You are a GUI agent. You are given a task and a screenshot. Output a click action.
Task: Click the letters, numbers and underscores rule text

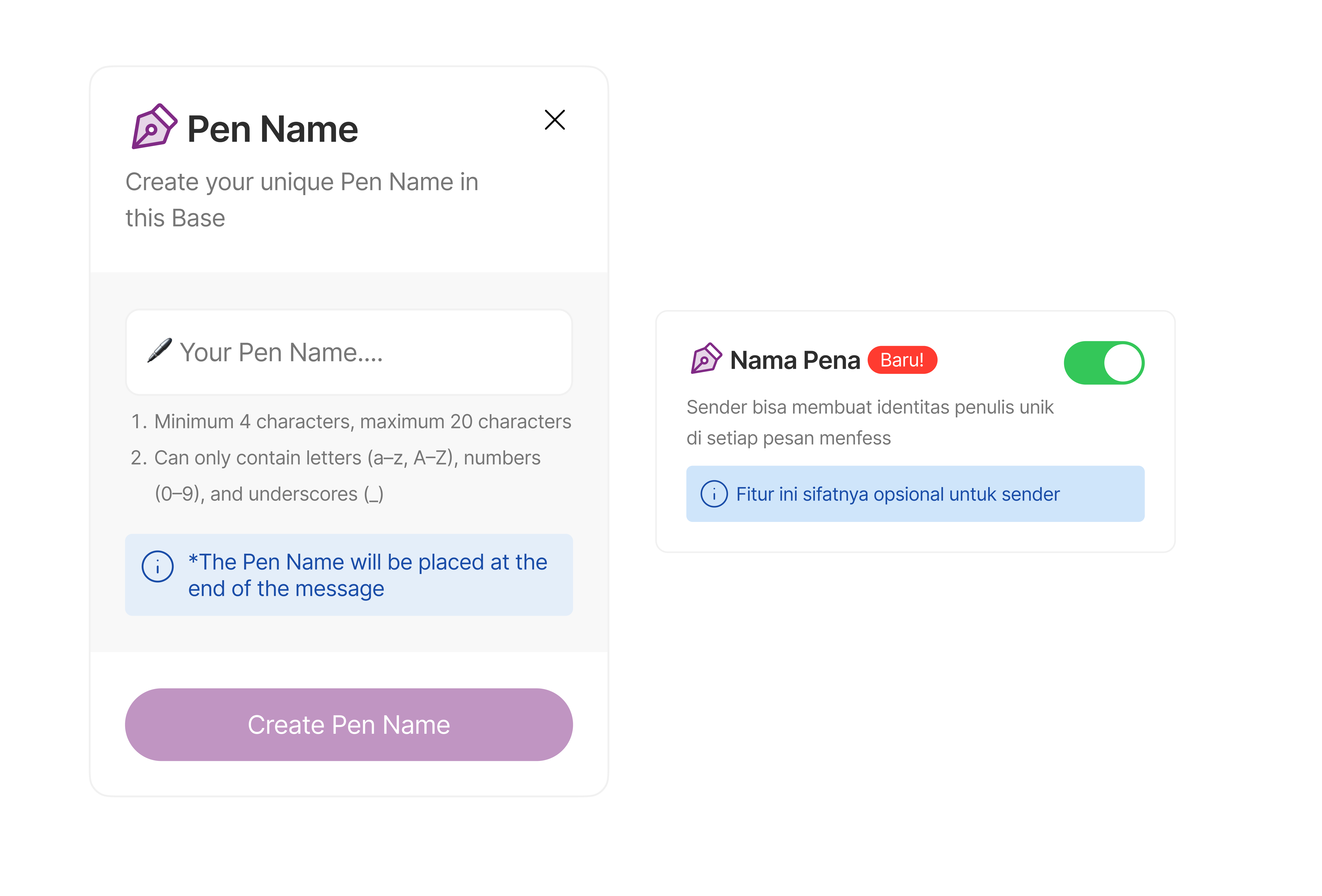347,476
